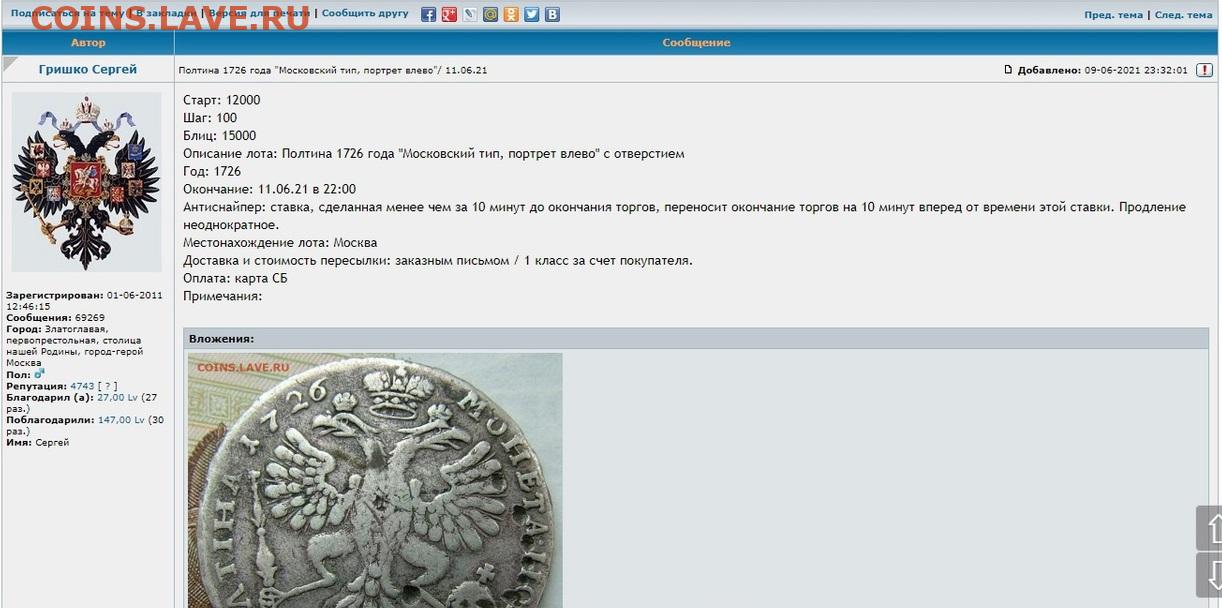The image size is (1222, 608).
Task: Click the 'Добавлено: 09-06-2021' timestamp
Action: click(1102, 70)
